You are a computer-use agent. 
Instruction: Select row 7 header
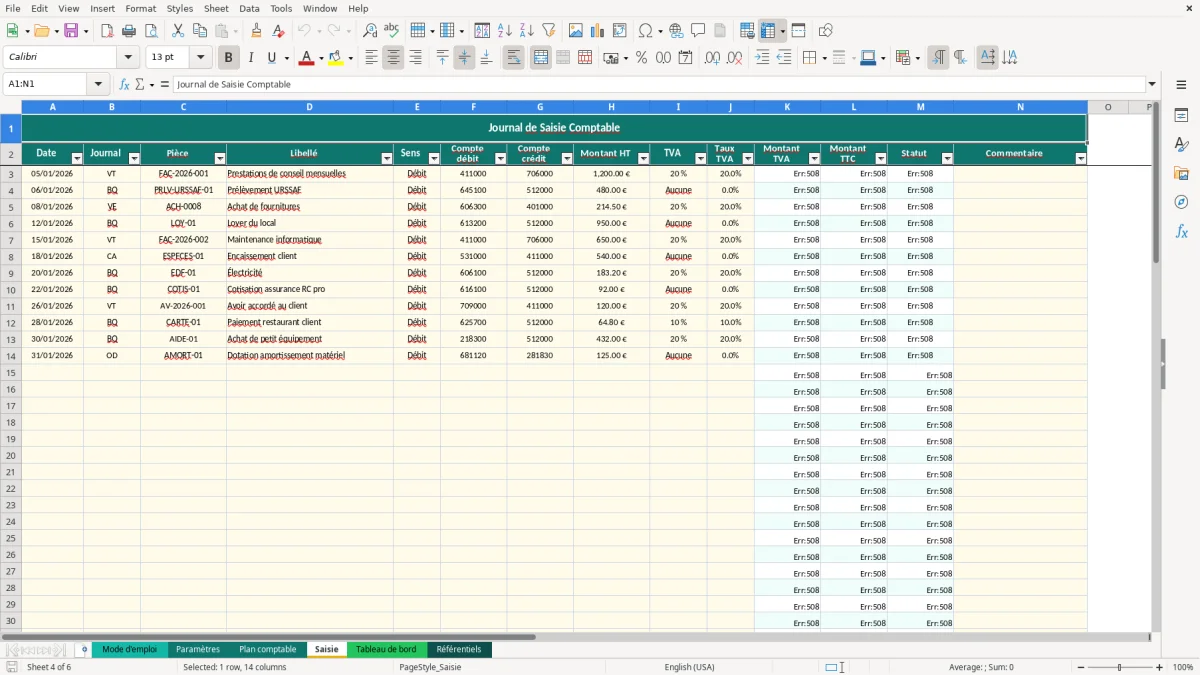[x=11, y=240]
